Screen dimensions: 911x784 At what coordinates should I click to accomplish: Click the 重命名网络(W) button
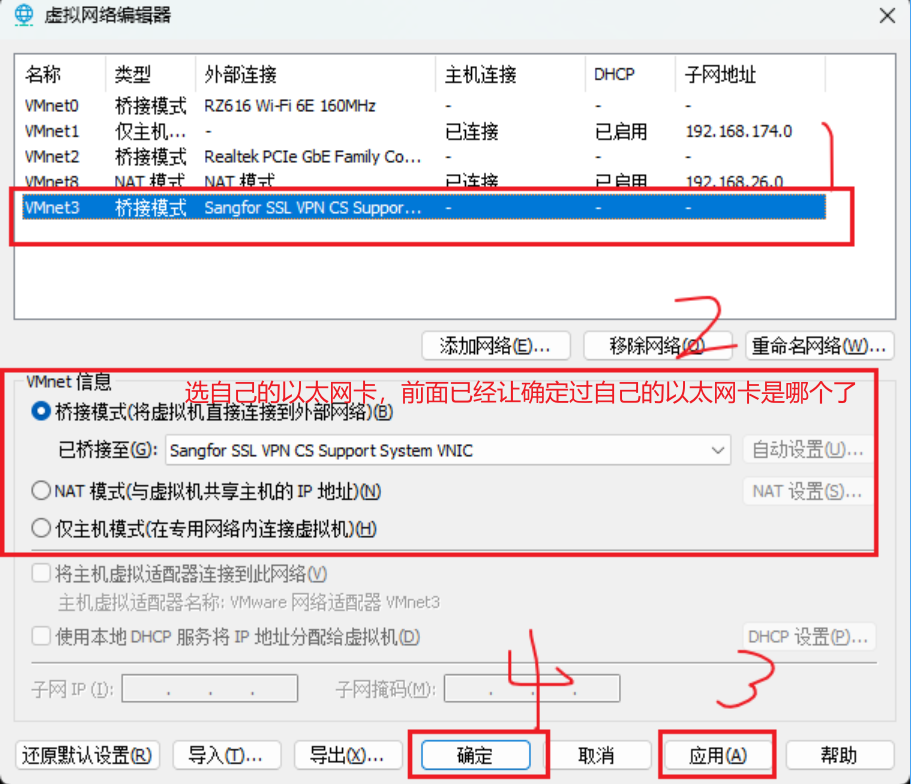point(819,344)
